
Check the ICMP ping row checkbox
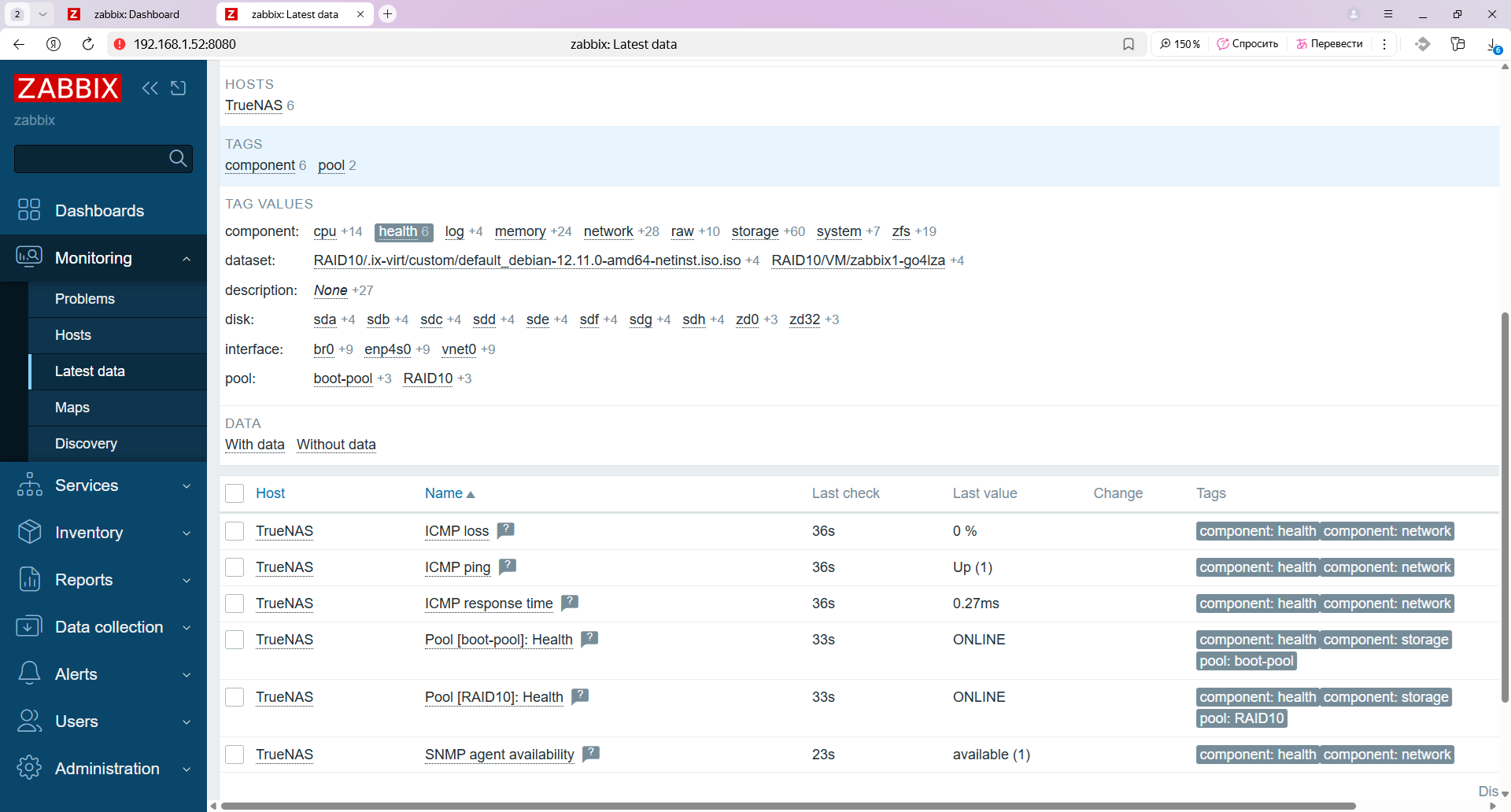[x=235, y=567]
